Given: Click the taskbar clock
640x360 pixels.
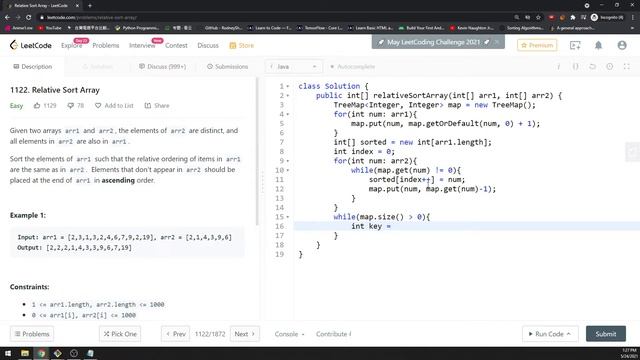Looking at the screenshot, I should [629, 353].
